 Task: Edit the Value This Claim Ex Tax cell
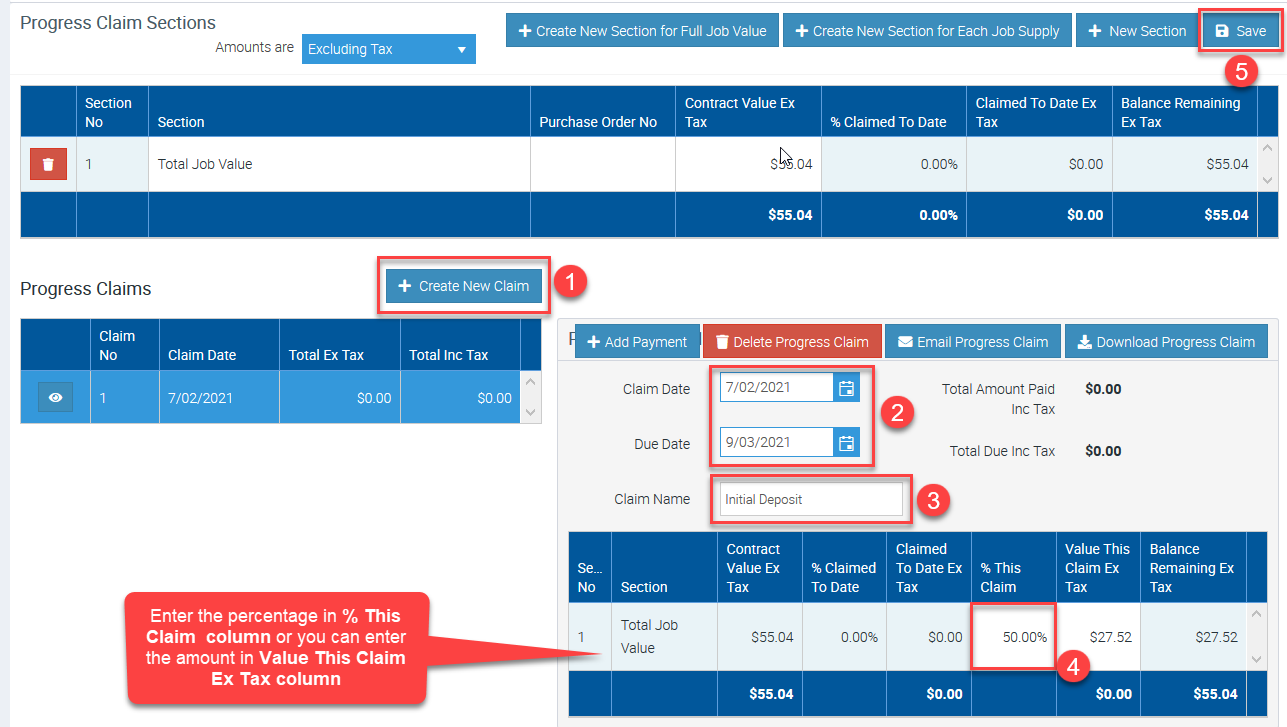[x=1097, y=637]
